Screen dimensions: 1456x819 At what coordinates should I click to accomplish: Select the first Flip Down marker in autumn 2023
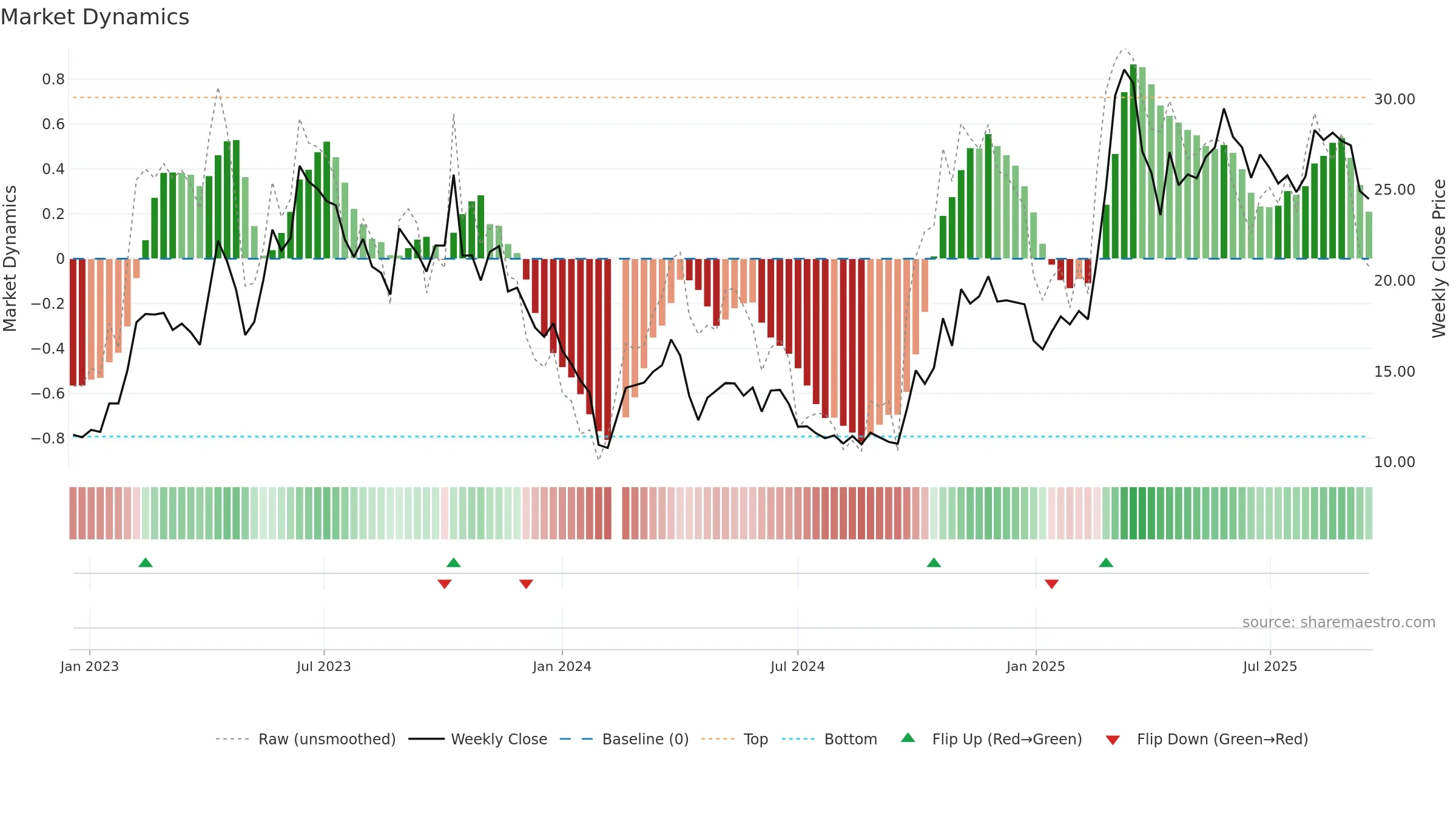(445, 584)
